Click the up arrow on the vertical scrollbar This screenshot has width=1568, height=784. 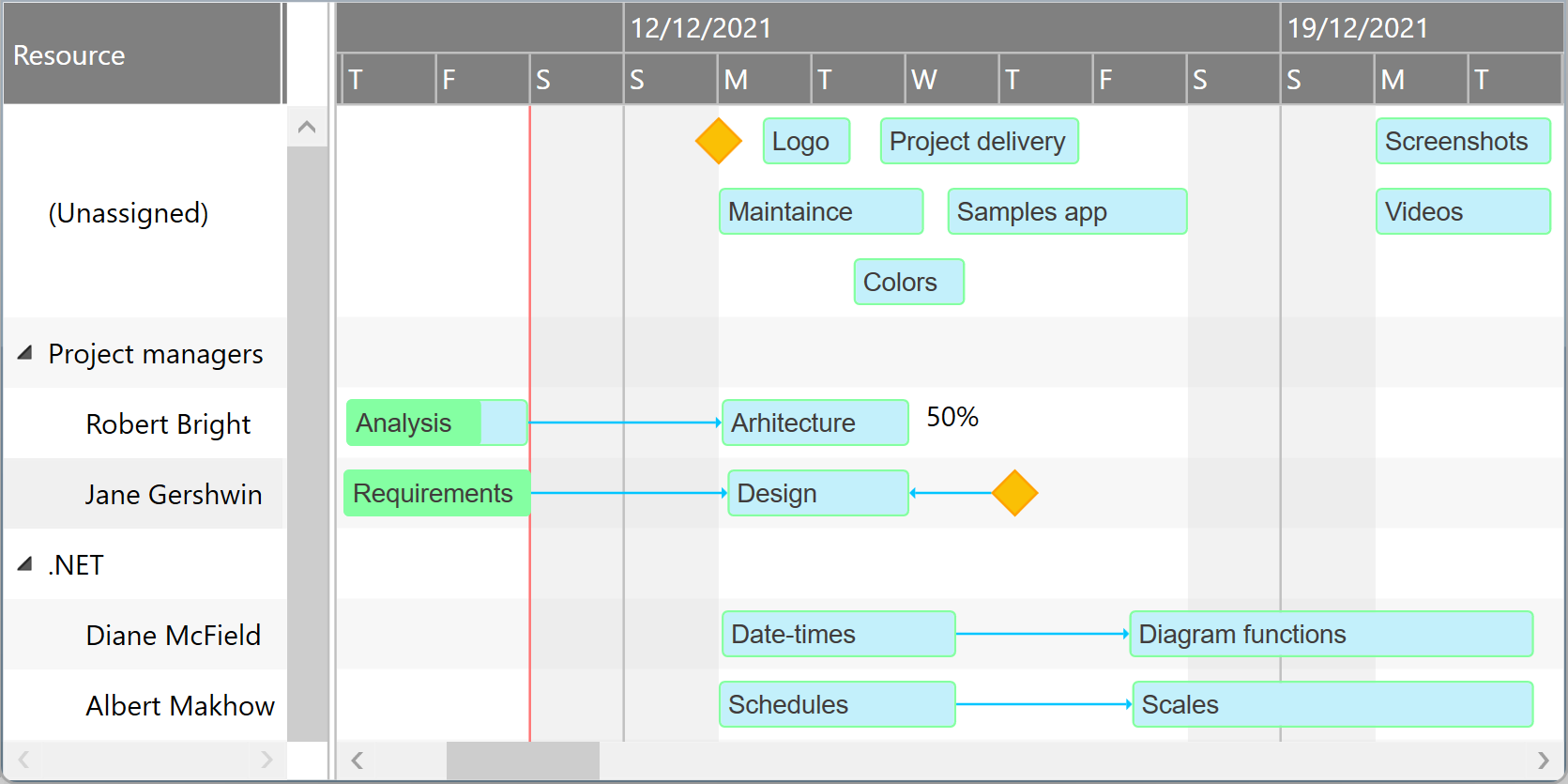[306, 126]
